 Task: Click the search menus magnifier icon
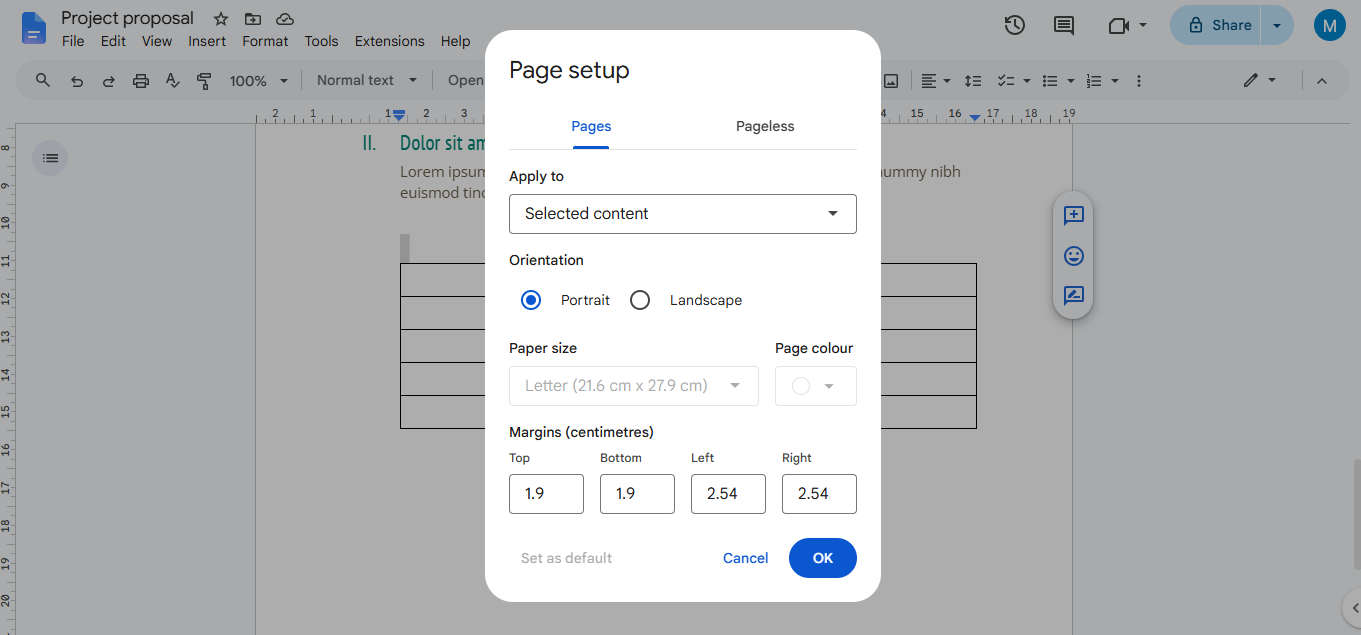[x=43, y=80]
